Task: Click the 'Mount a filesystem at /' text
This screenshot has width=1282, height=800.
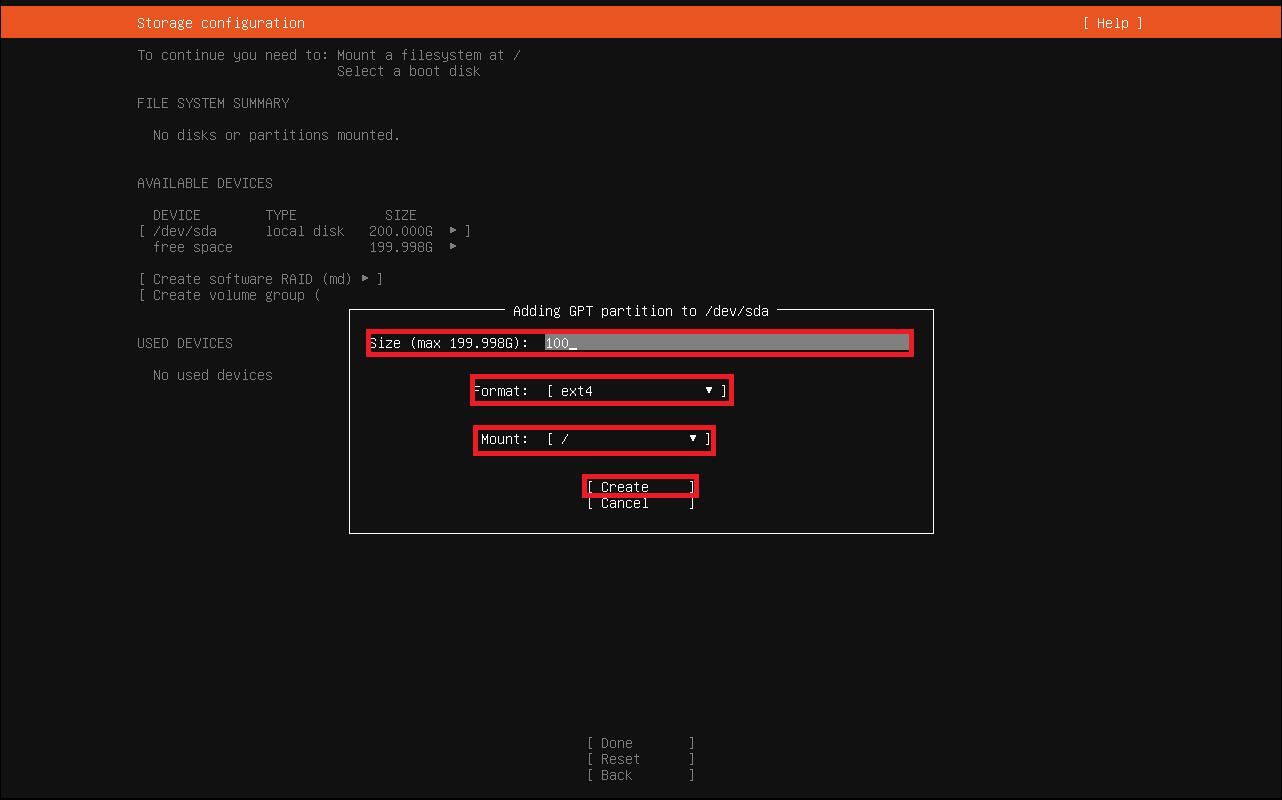Action: (429, 55)
